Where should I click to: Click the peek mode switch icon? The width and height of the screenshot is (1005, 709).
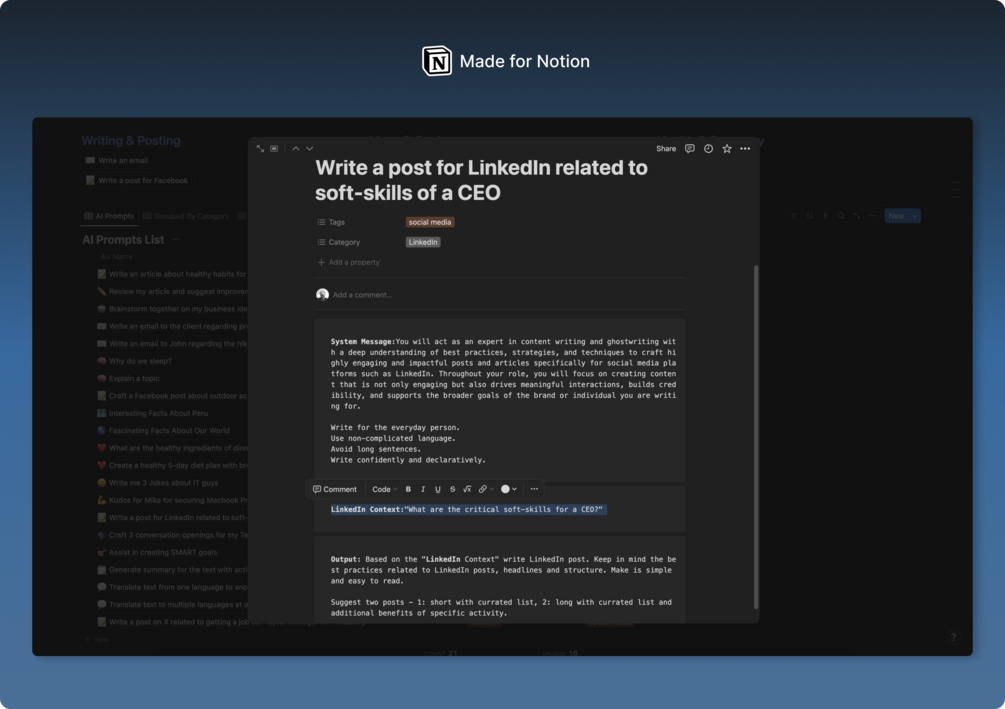pyautogui.click(x=274, y=149)
